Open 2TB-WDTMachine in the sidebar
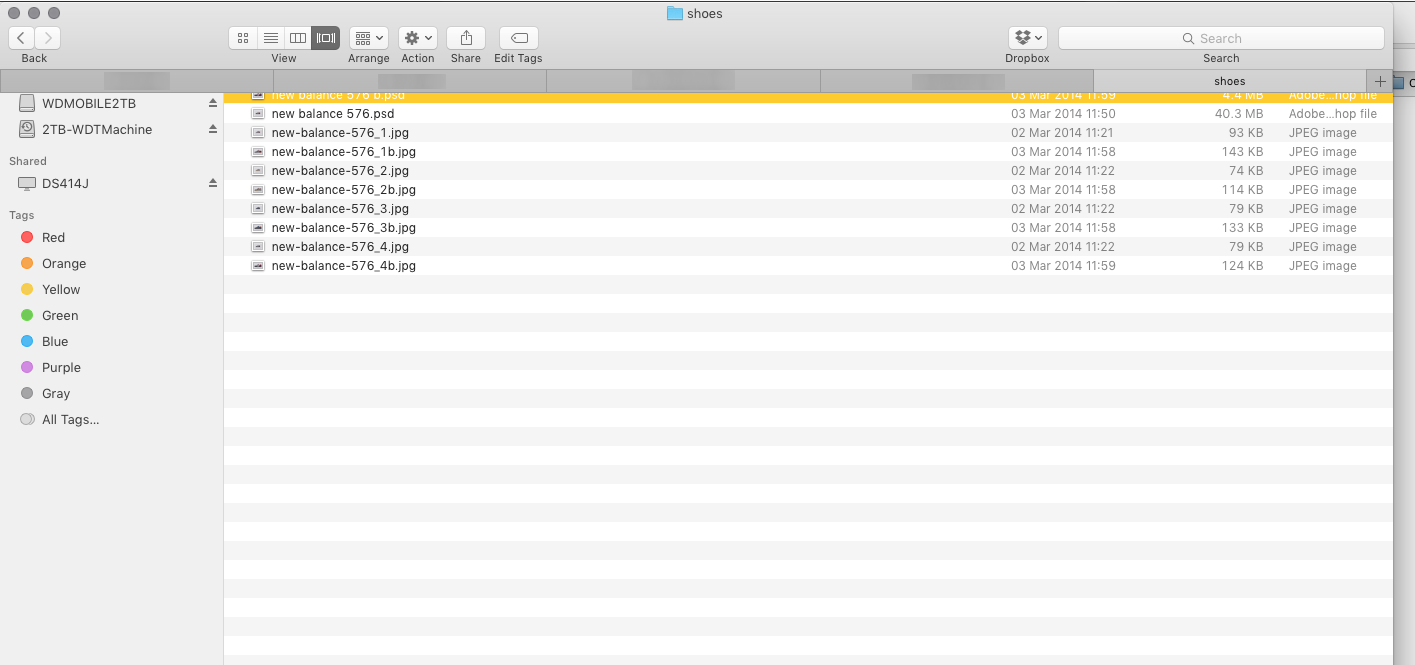This screenshot has width=1415, height=665. [x=97, y=129]
